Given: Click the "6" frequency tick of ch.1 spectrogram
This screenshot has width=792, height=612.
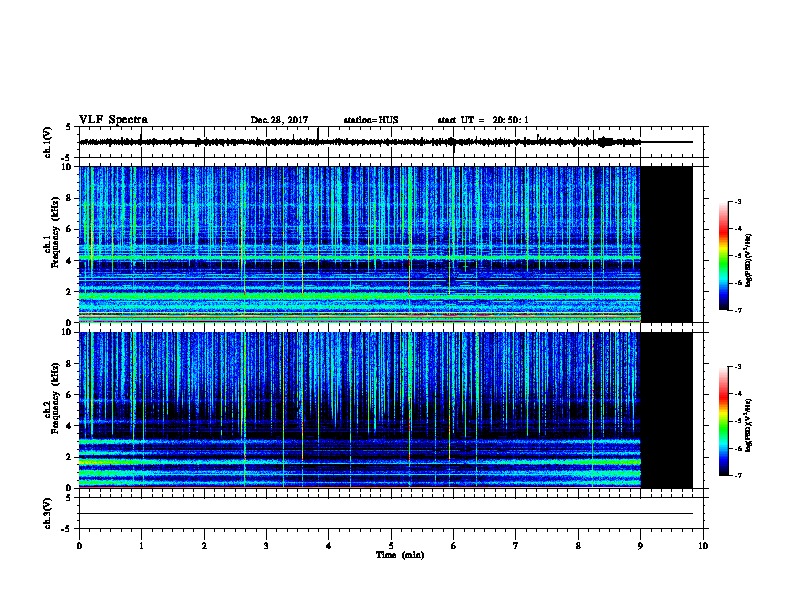Looking at the screenshot, I should [70, 229].
